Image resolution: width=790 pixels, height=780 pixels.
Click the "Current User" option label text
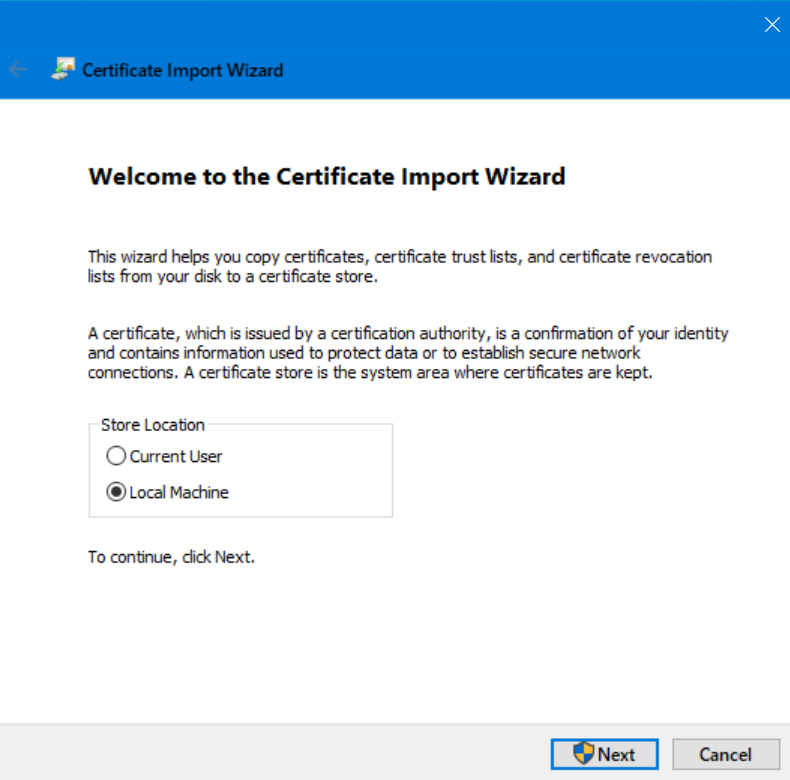click(x=176, y=456)
